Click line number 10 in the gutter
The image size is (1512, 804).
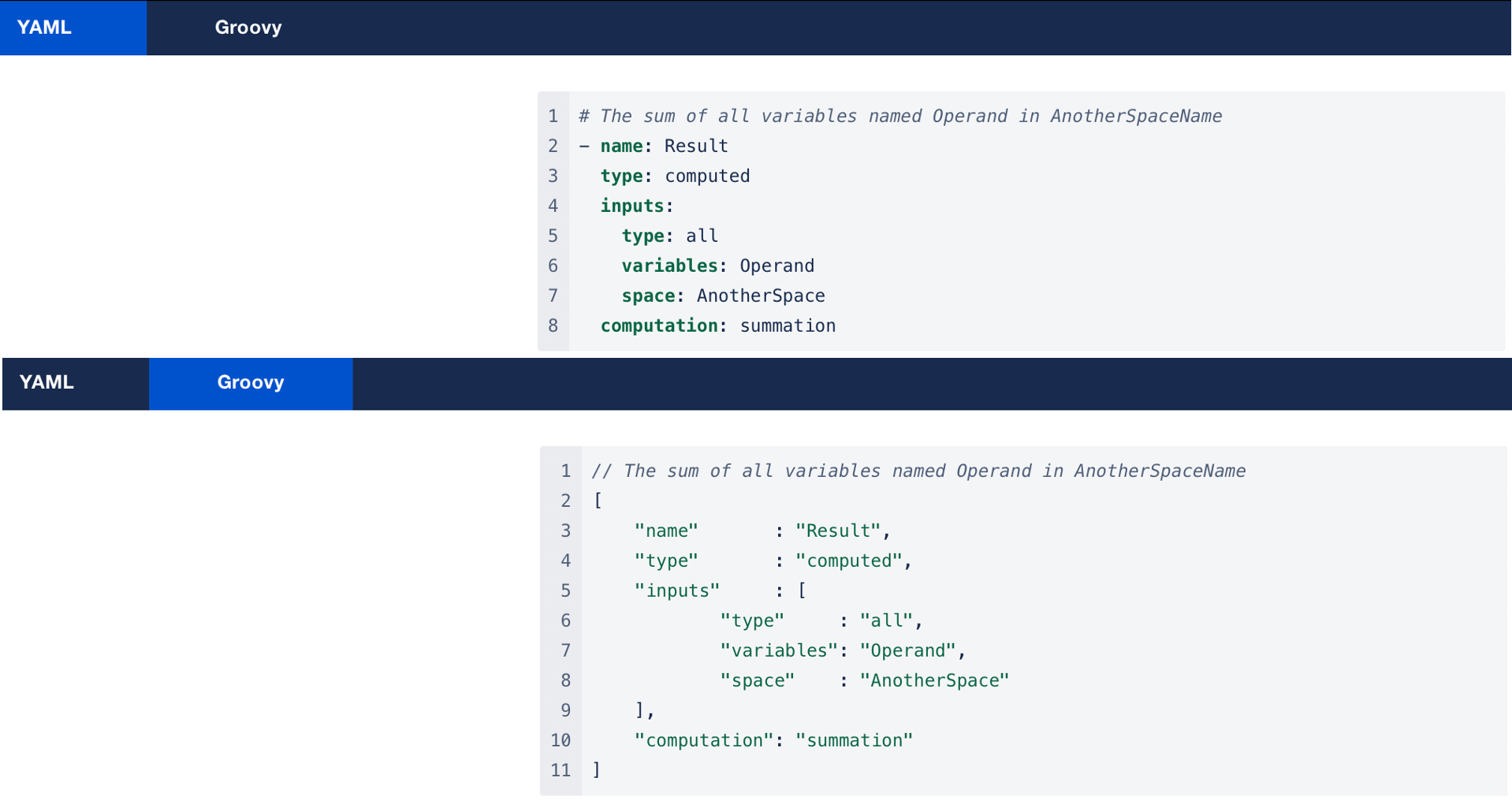click(x=560, y=741)
